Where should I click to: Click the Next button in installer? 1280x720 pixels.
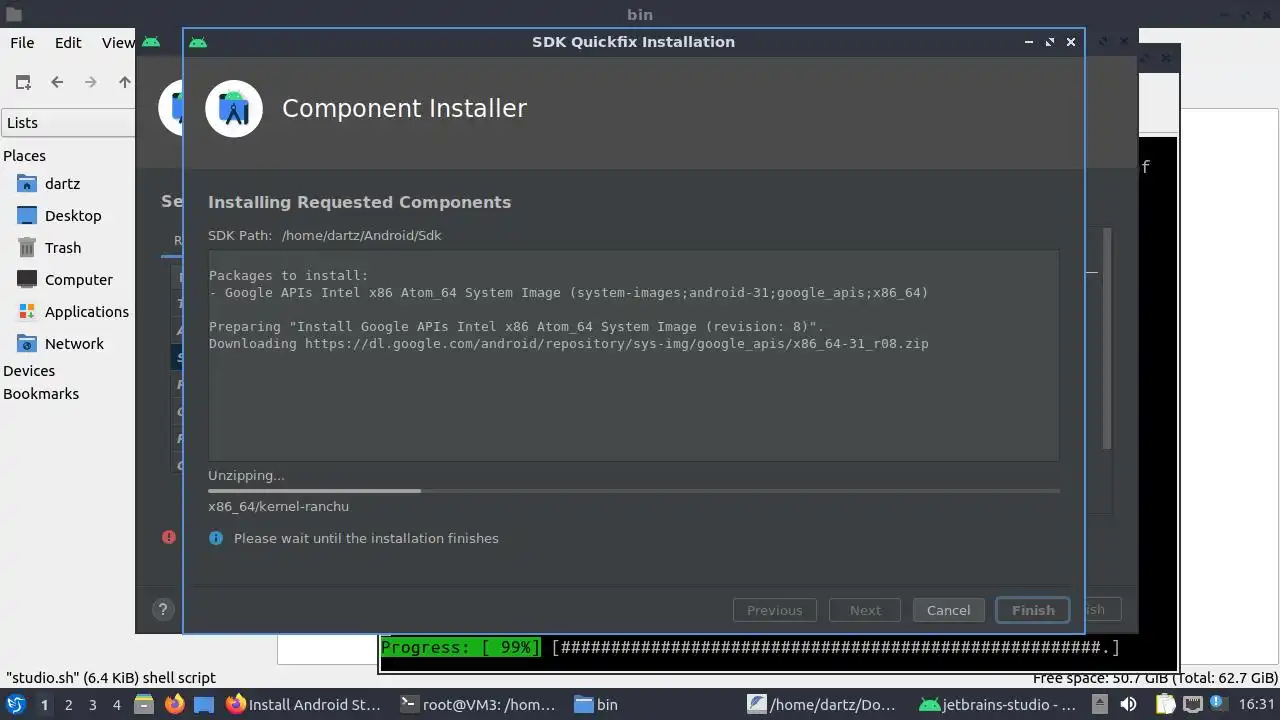click(865, 610)
